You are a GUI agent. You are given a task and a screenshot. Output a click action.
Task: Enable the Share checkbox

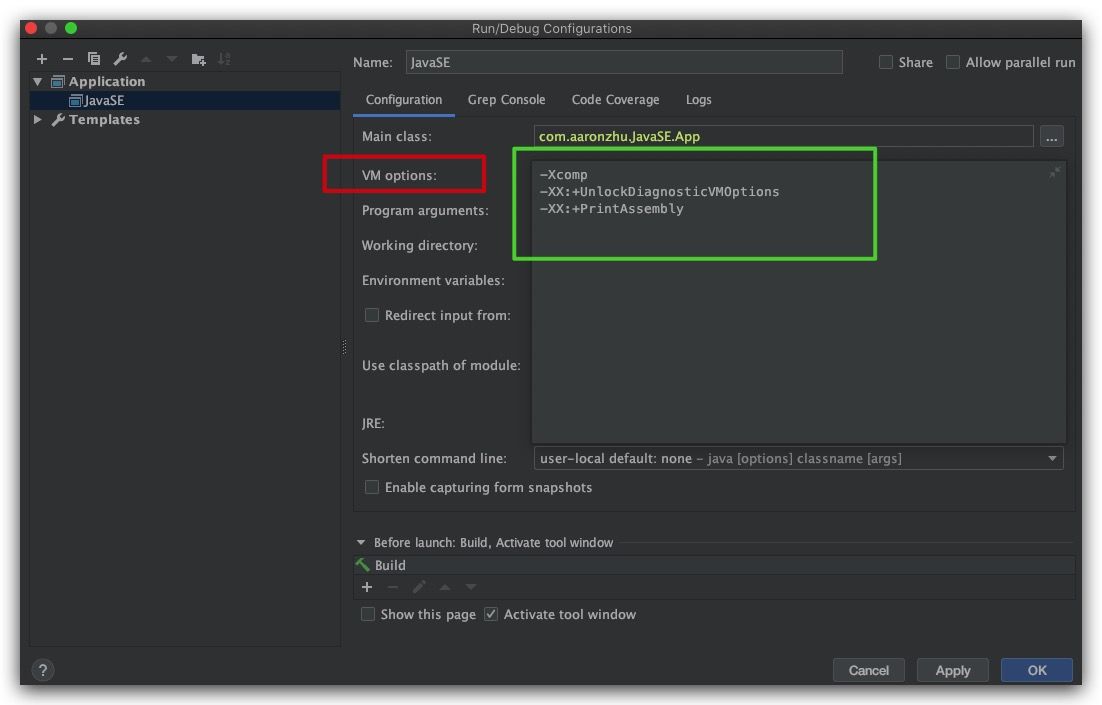[886, 62]
